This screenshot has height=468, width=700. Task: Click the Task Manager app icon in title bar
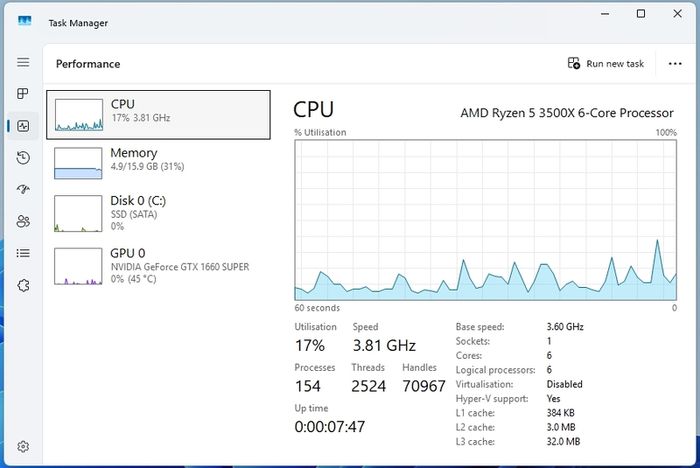pos(25,21)
